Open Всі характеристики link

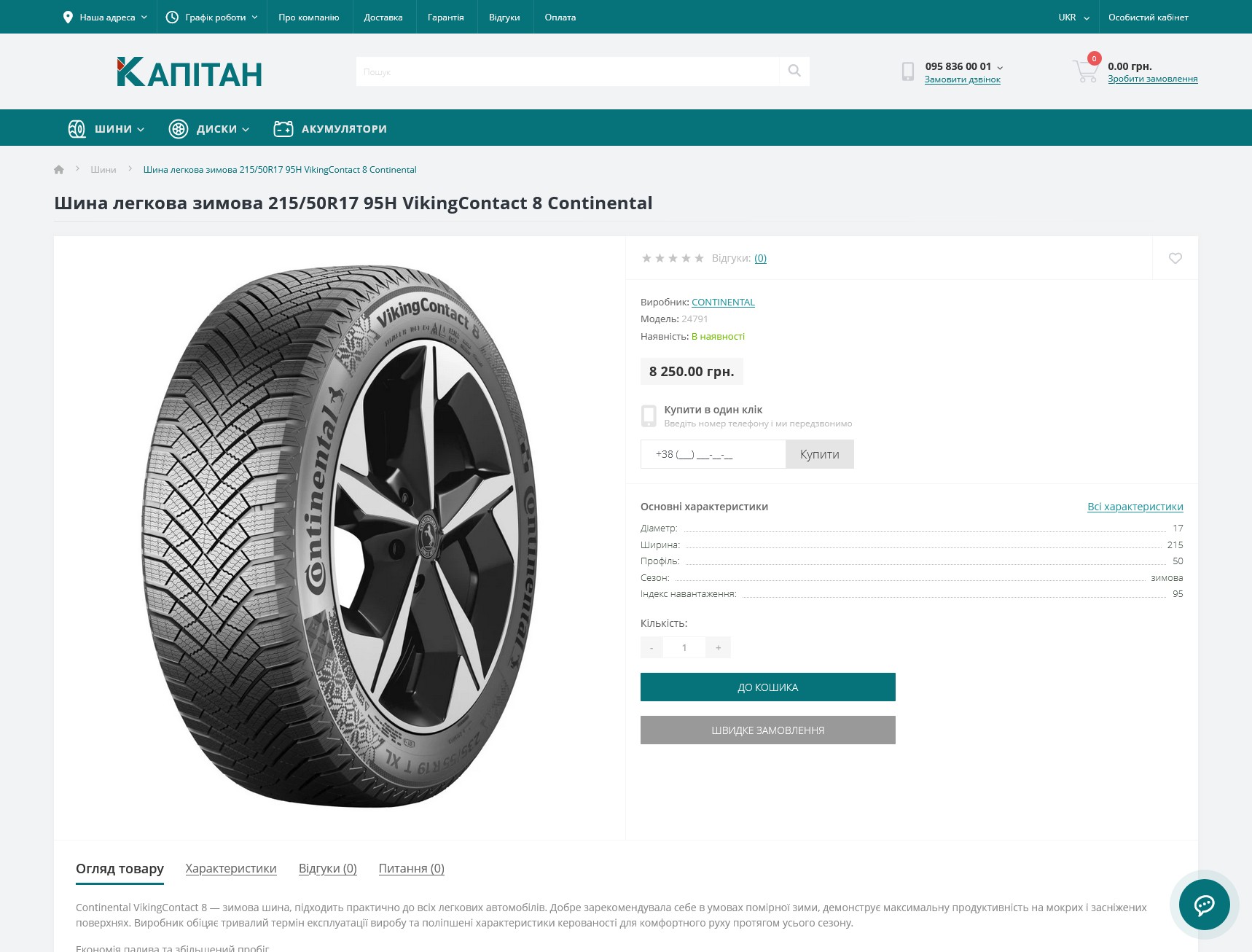[1135, 507]
